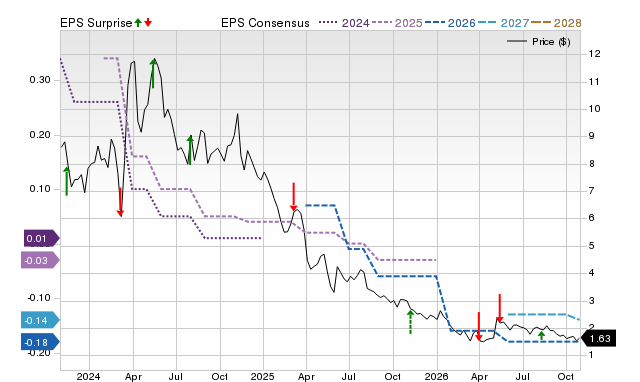Image resolution: width=640 pixels, height=382 pixels.
Task: Select the 2027 EPS Consensus legend entry
Action: click(x=504, y=23)
